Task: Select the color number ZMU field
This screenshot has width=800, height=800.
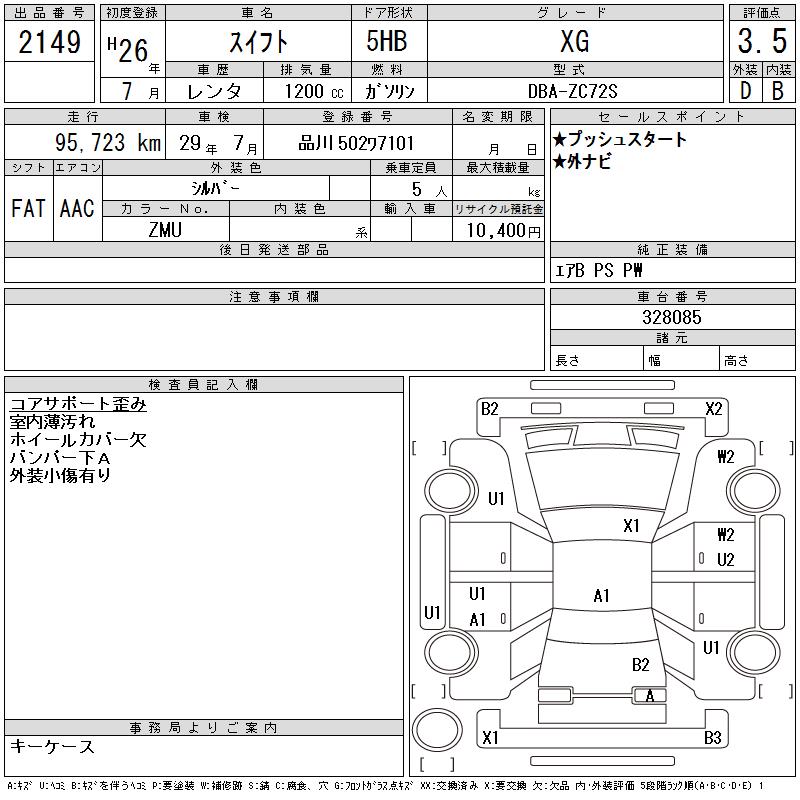Action: [x=165, y=230]
